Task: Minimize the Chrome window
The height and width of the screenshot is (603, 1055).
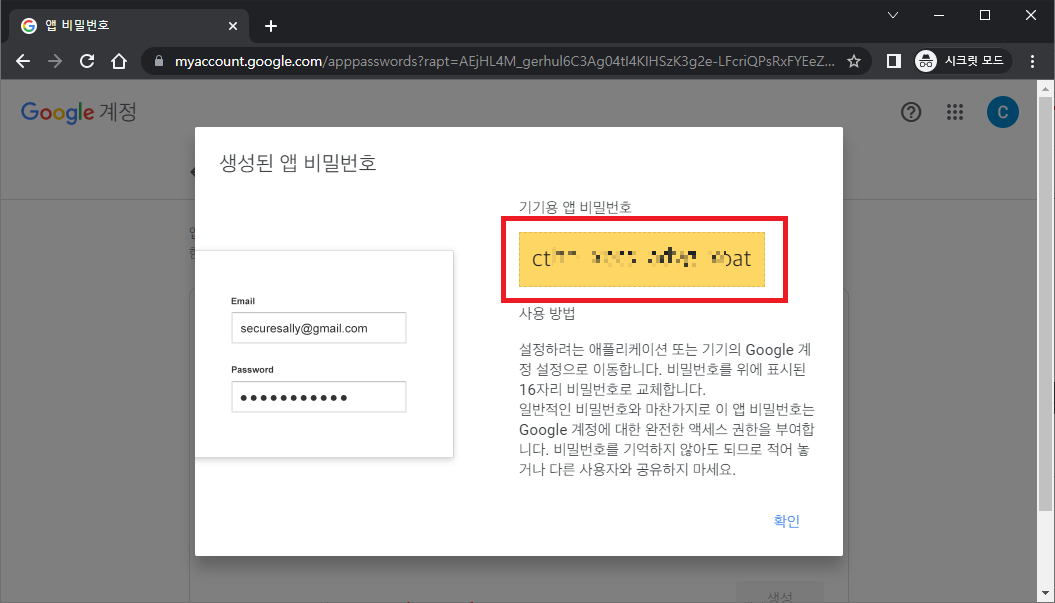Action: [939, 15]
